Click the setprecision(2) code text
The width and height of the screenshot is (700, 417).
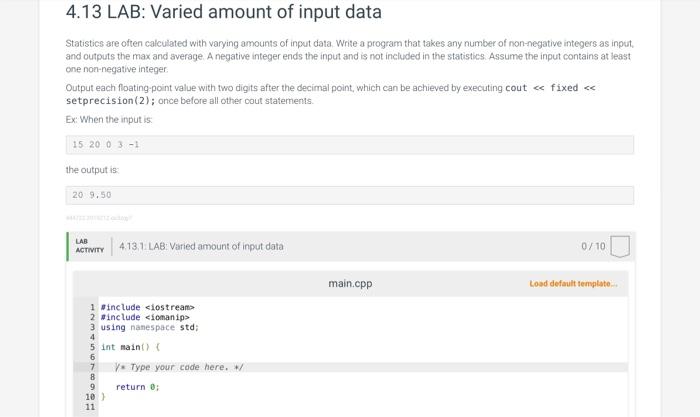click(x=110, y=101)
